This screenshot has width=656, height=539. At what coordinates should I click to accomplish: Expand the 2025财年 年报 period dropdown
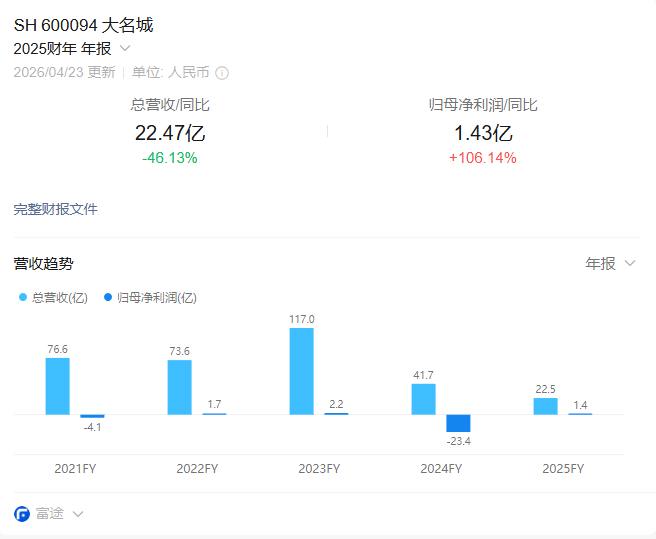click(x=125, y=48)
